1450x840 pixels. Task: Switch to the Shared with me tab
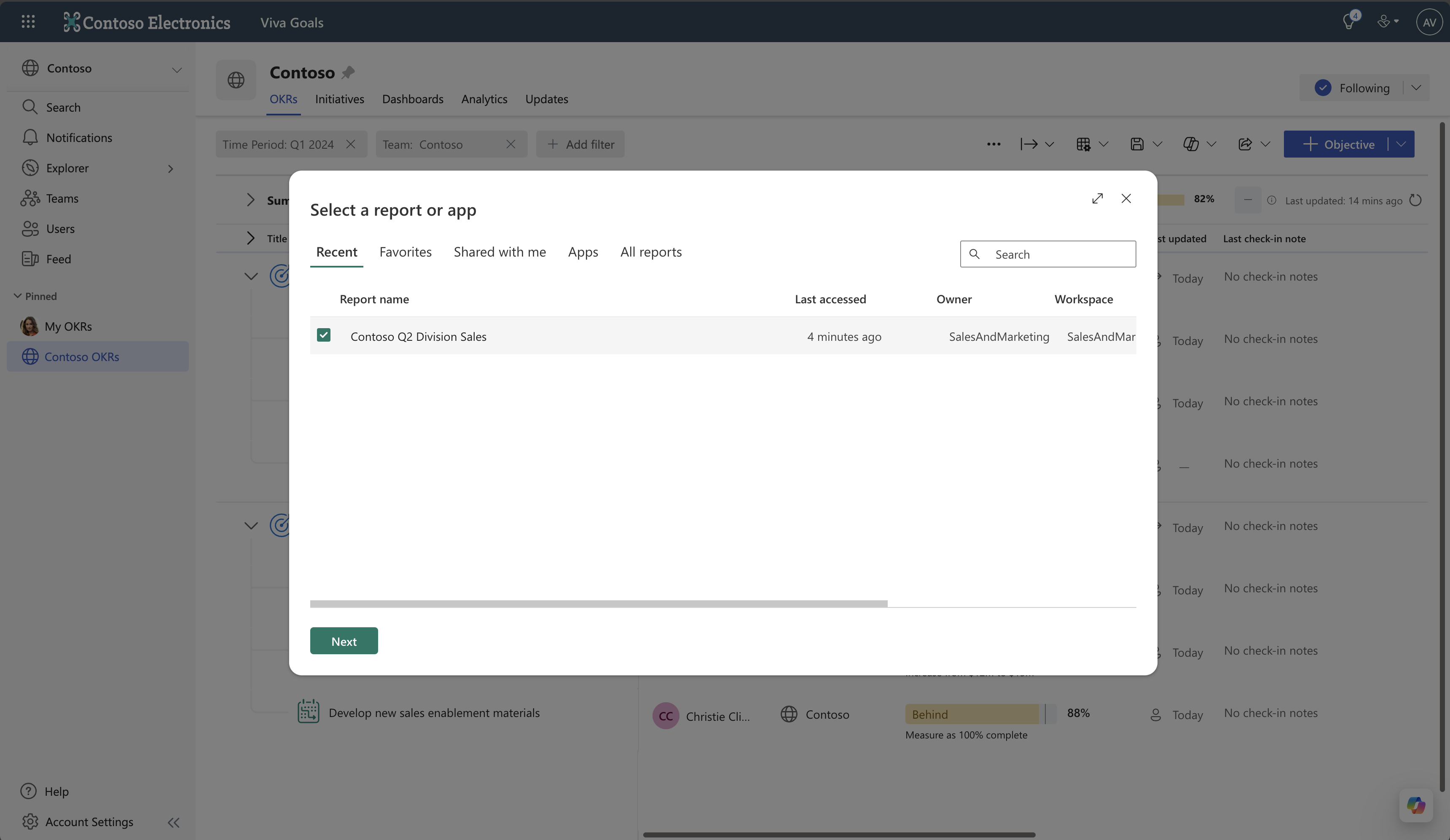coord(499,252)
